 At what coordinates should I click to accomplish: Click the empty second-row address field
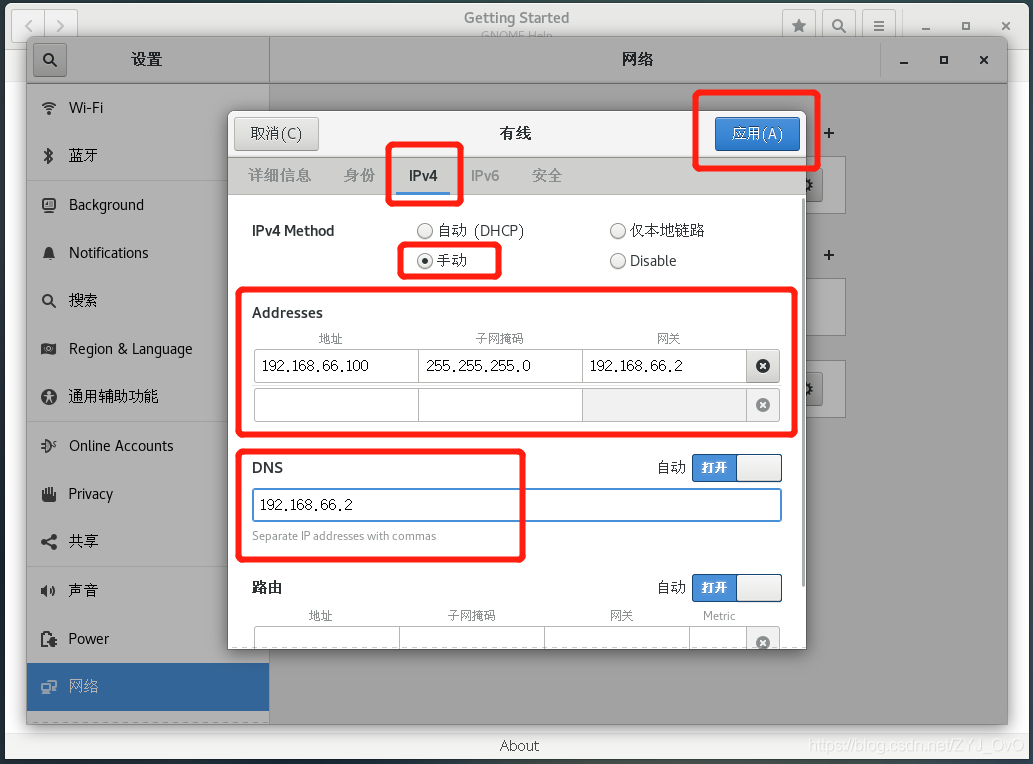click(336, 405)
